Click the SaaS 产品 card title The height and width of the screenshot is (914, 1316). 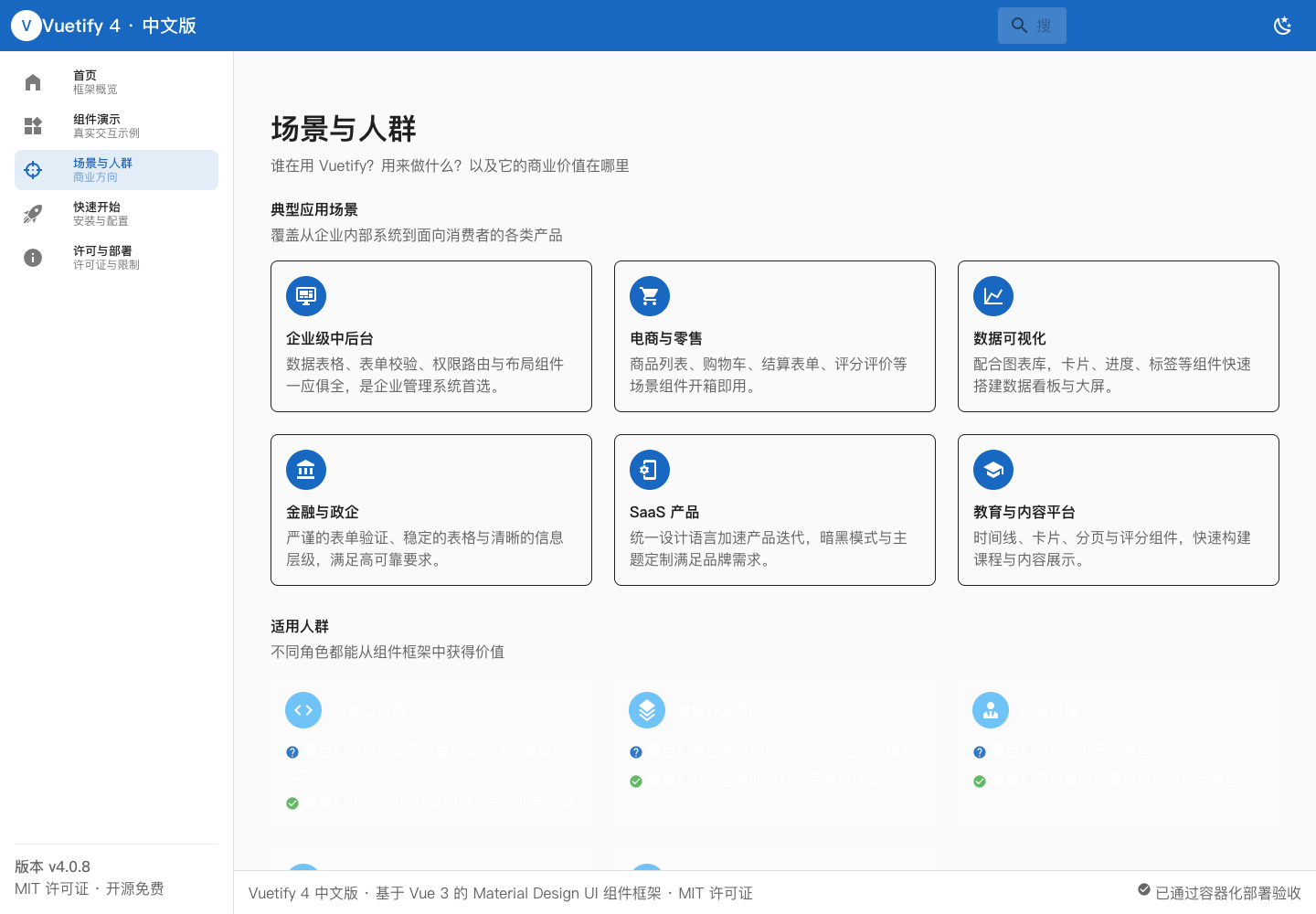664,512
